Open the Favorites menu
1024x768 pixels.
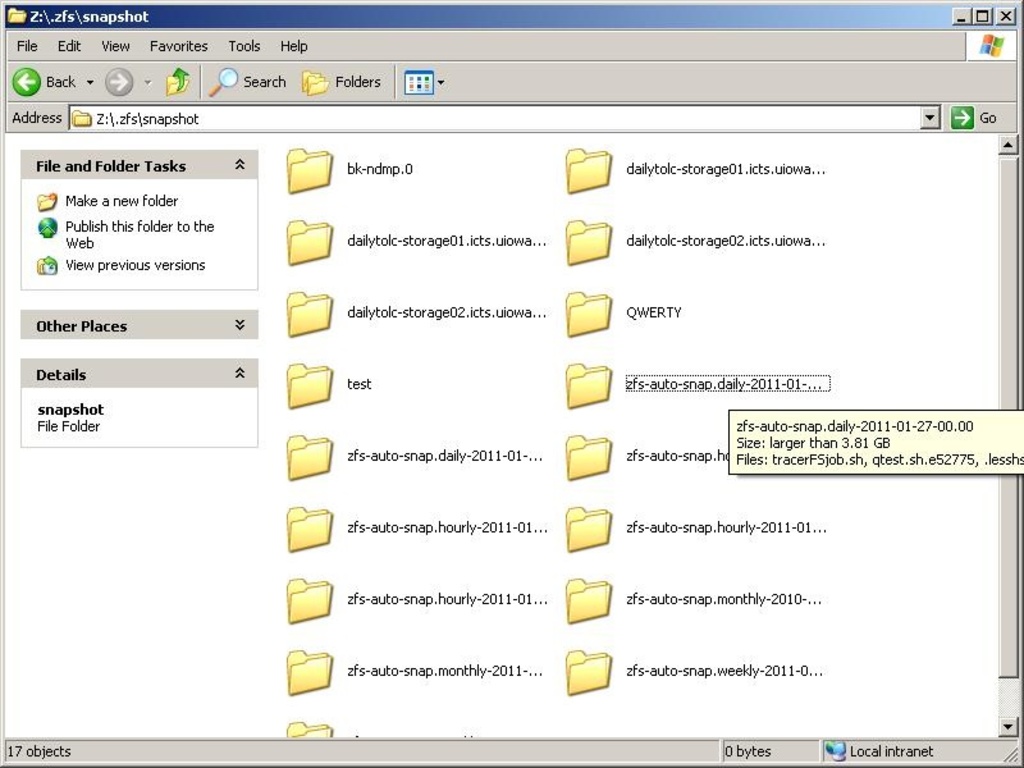pyautogui.click(x=178, y=46)
